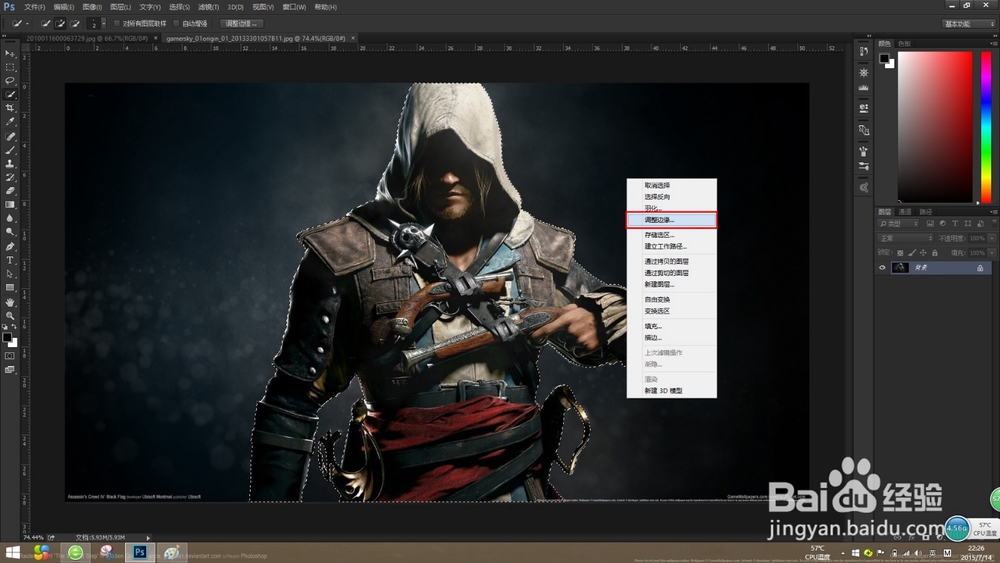This screenshot has height=563, width=1000.
Task: Enable 对所有图层取样 checkbox
Action: tap(117, 24)
